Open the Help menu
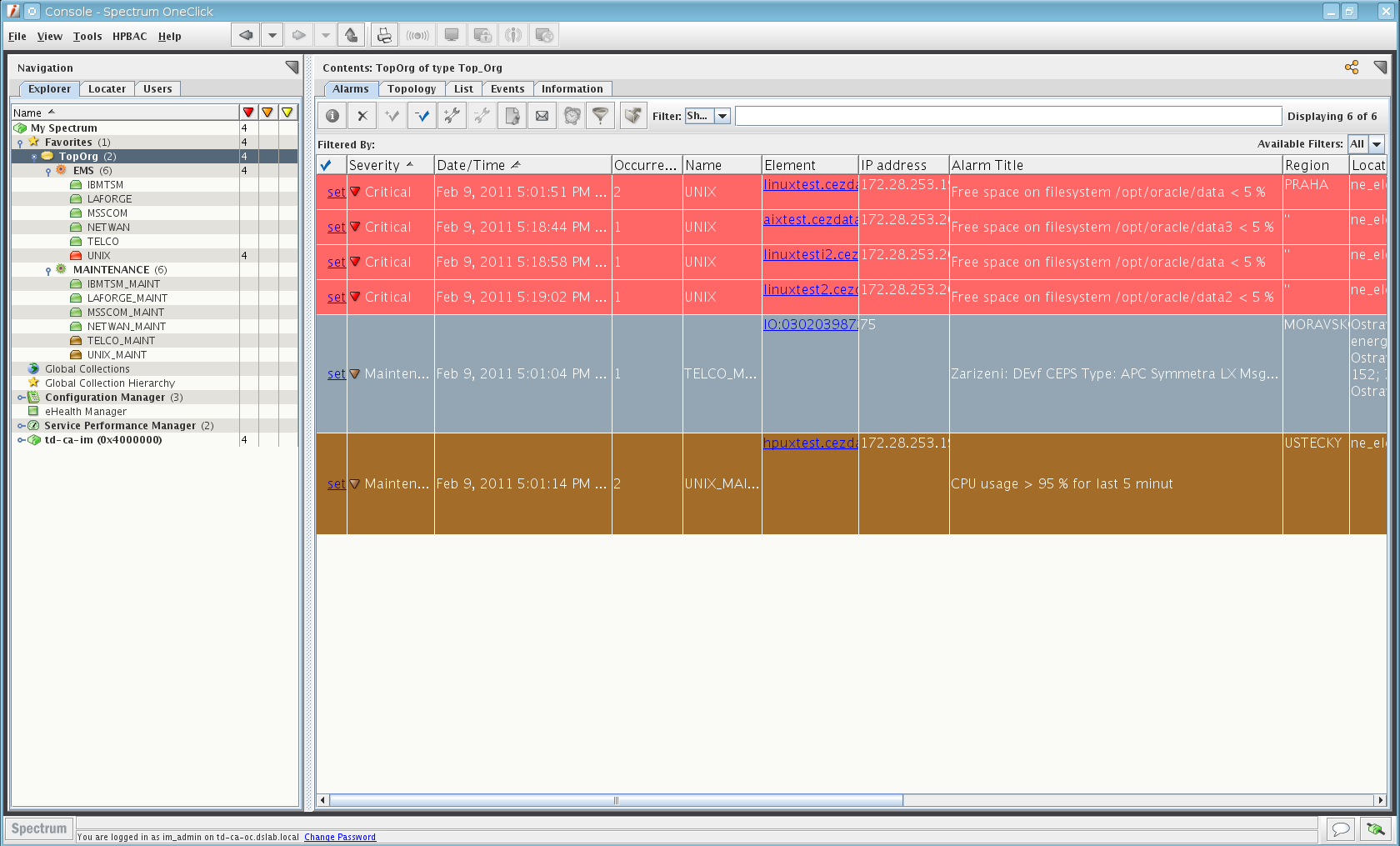Viewport: 1400px width, 846px height. (170, 36)
